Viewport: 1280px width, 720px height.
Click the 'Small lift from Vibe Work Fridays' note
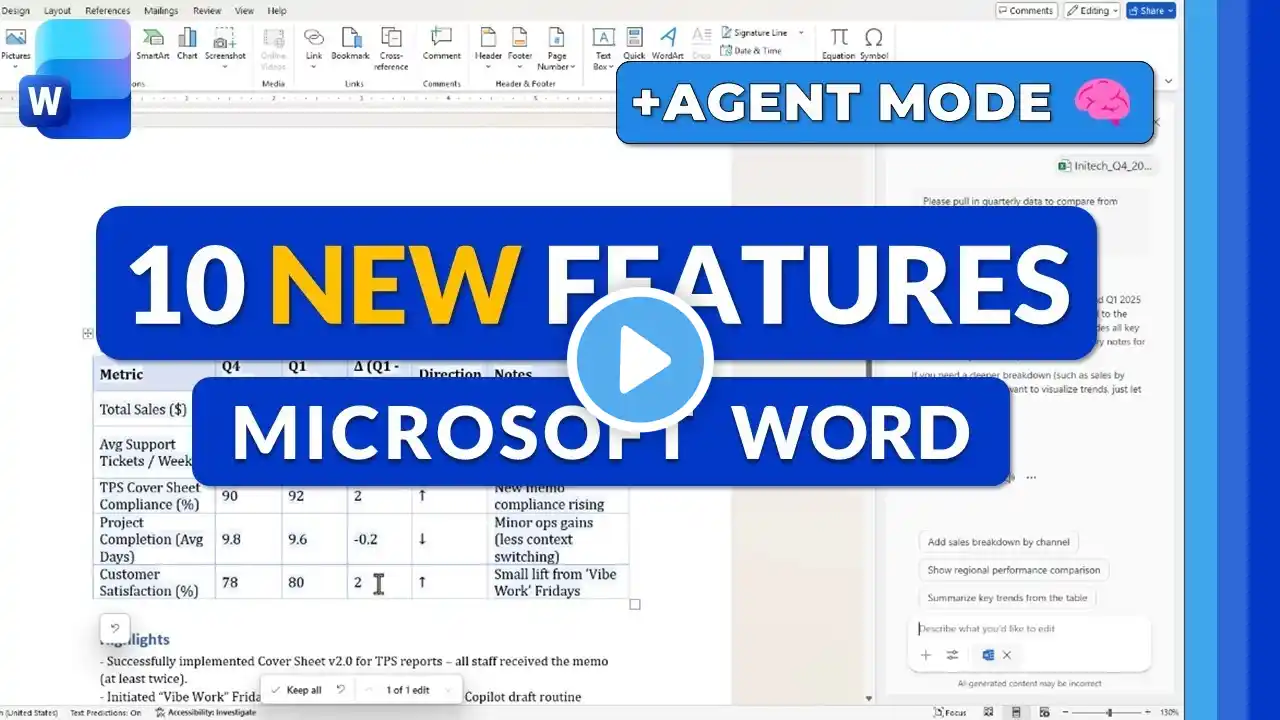pos(559,582)
